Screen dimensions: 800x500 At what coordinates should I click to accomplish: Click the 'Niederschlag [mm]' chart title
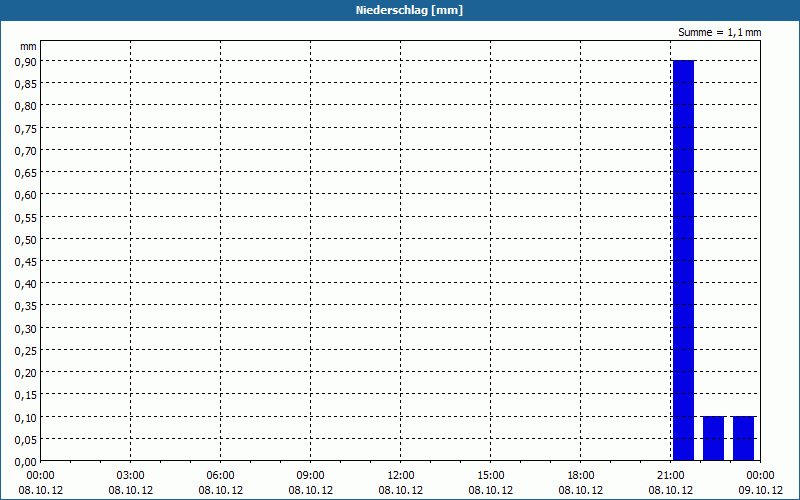point(409,10)
